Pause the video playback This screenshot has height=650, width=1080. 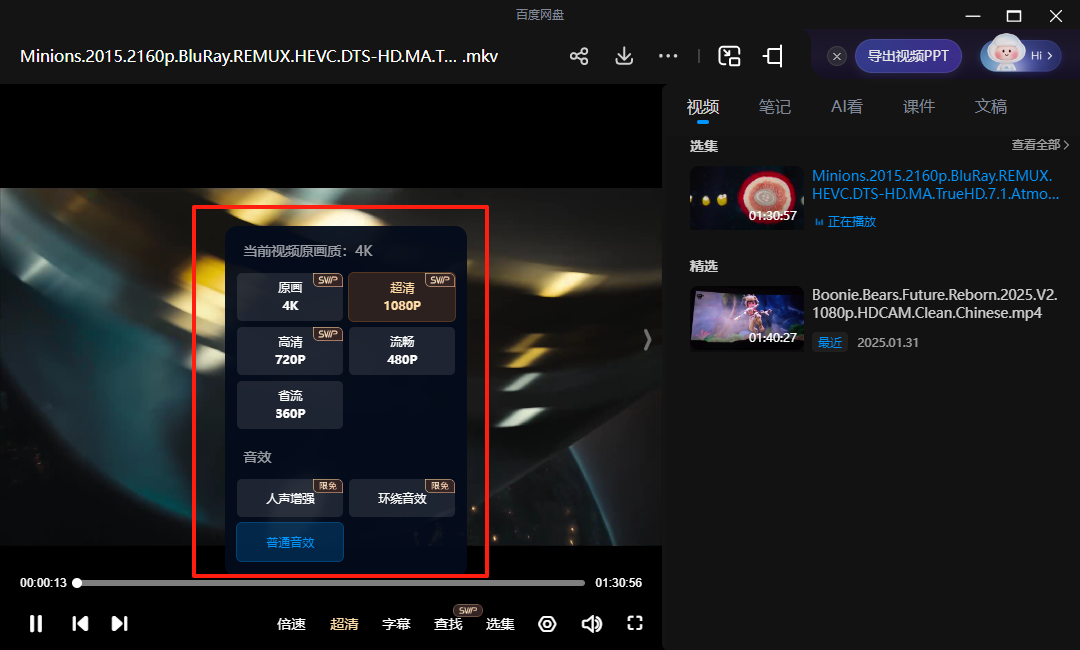click(x=36, y=624)
